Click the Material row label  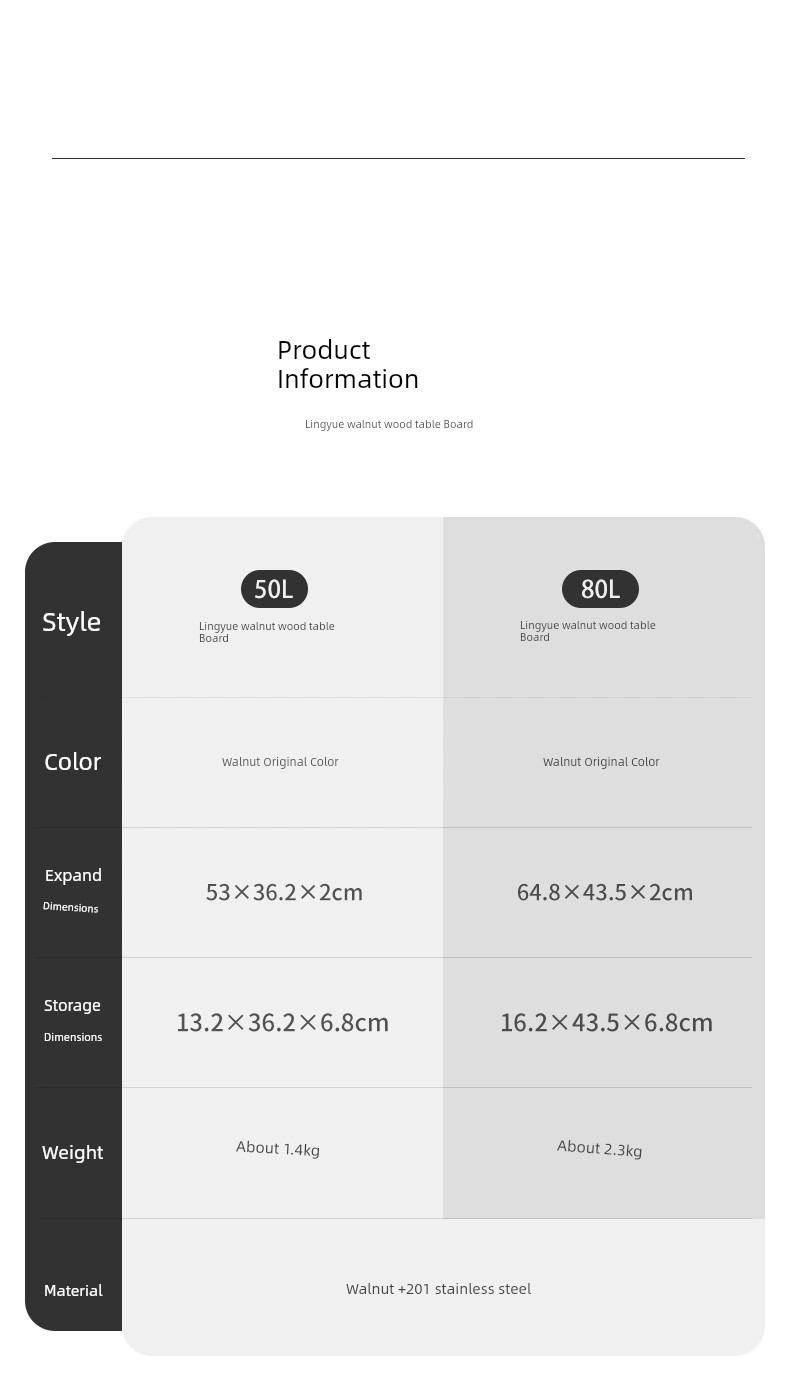click(x=73, y=1290)
